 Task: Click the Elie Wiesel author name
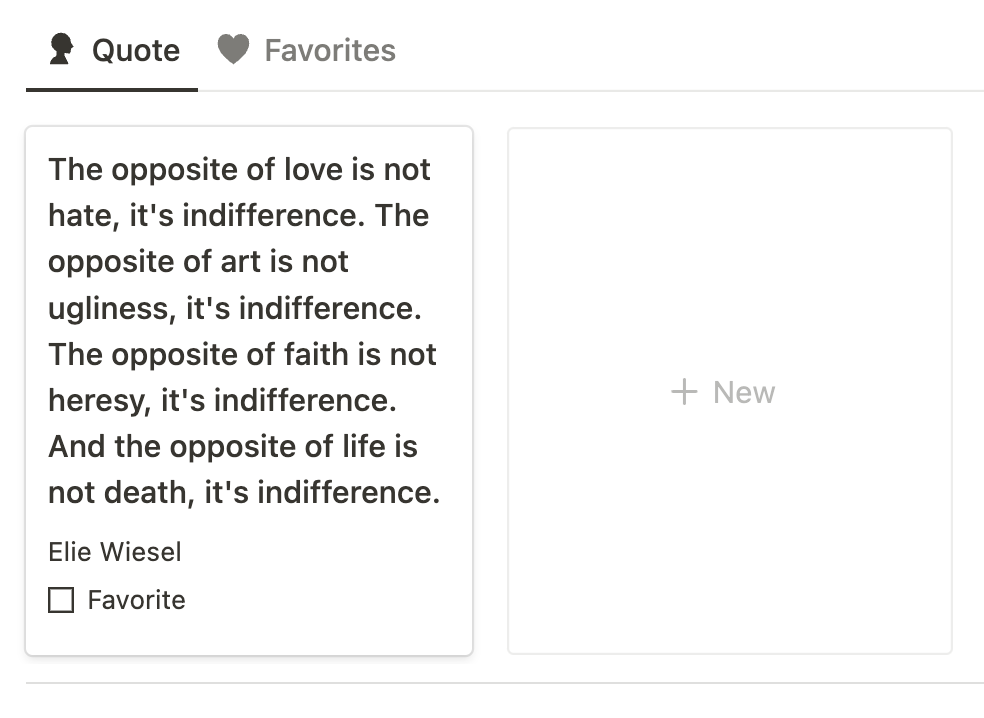(115, 552)
